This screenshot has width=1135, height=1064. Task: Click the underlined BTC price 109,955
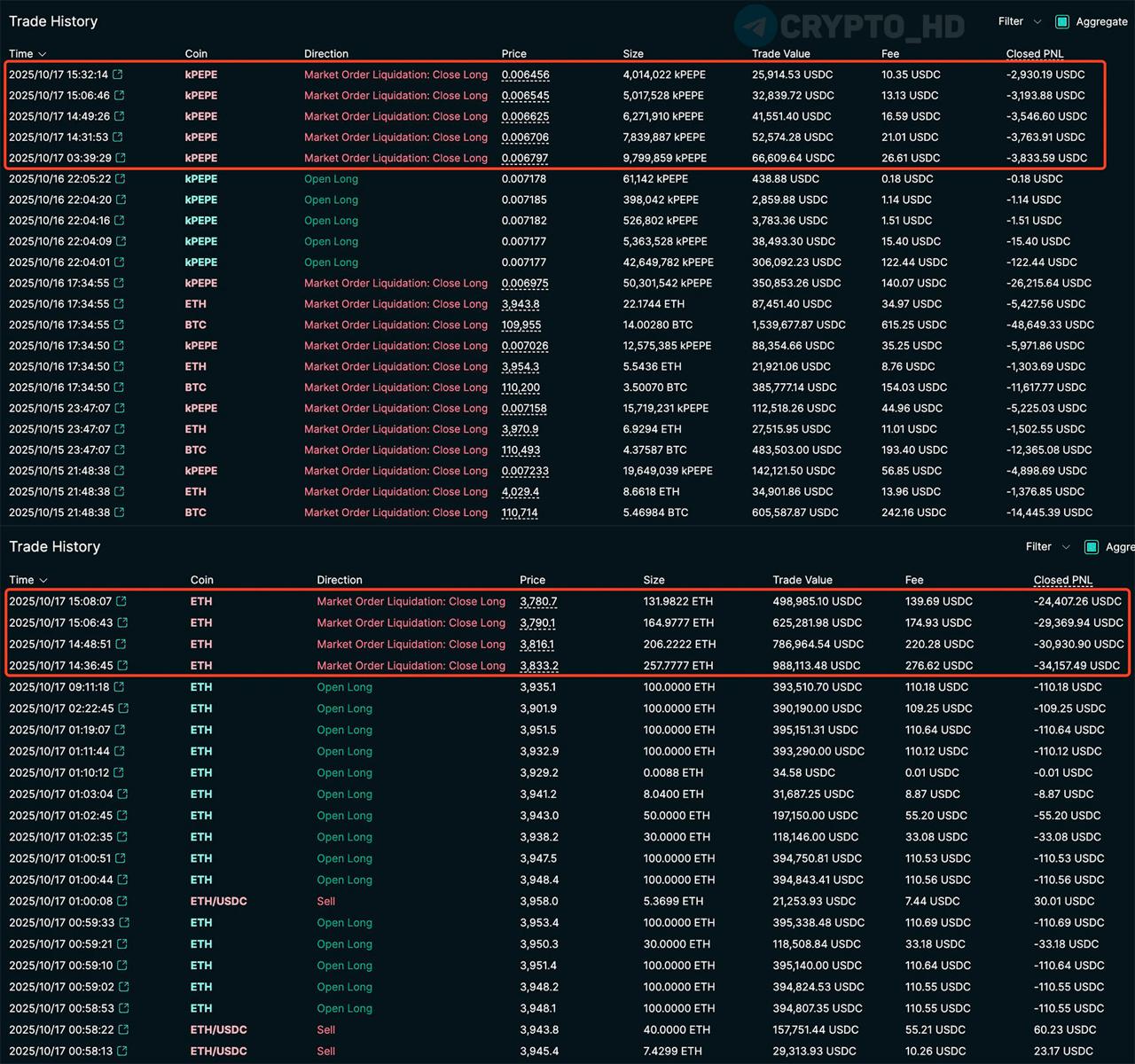(521, 325)
